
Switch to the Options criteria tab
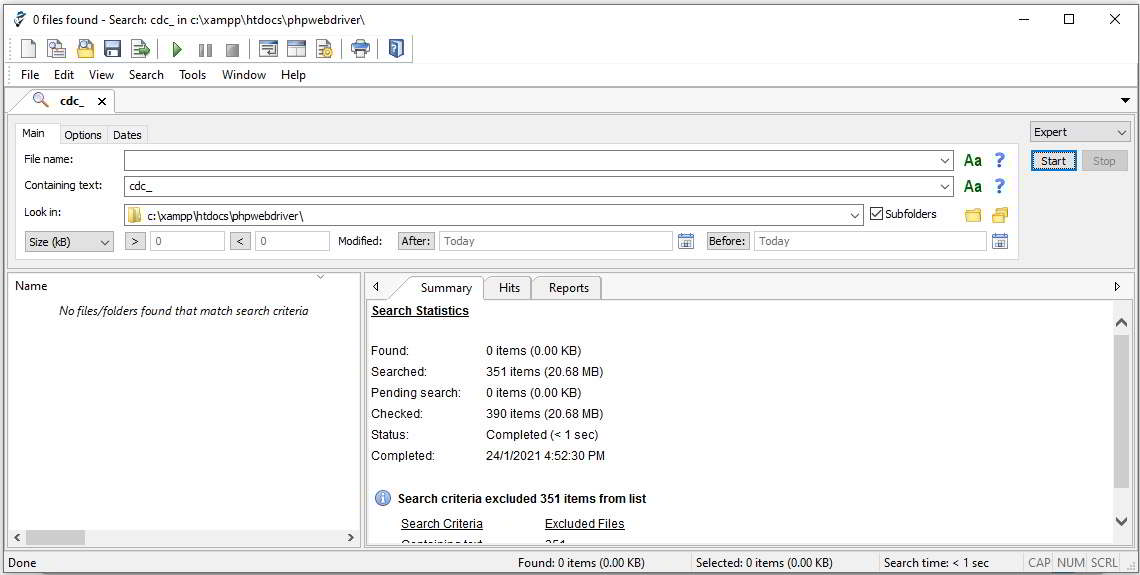click(x=83, y=135)
